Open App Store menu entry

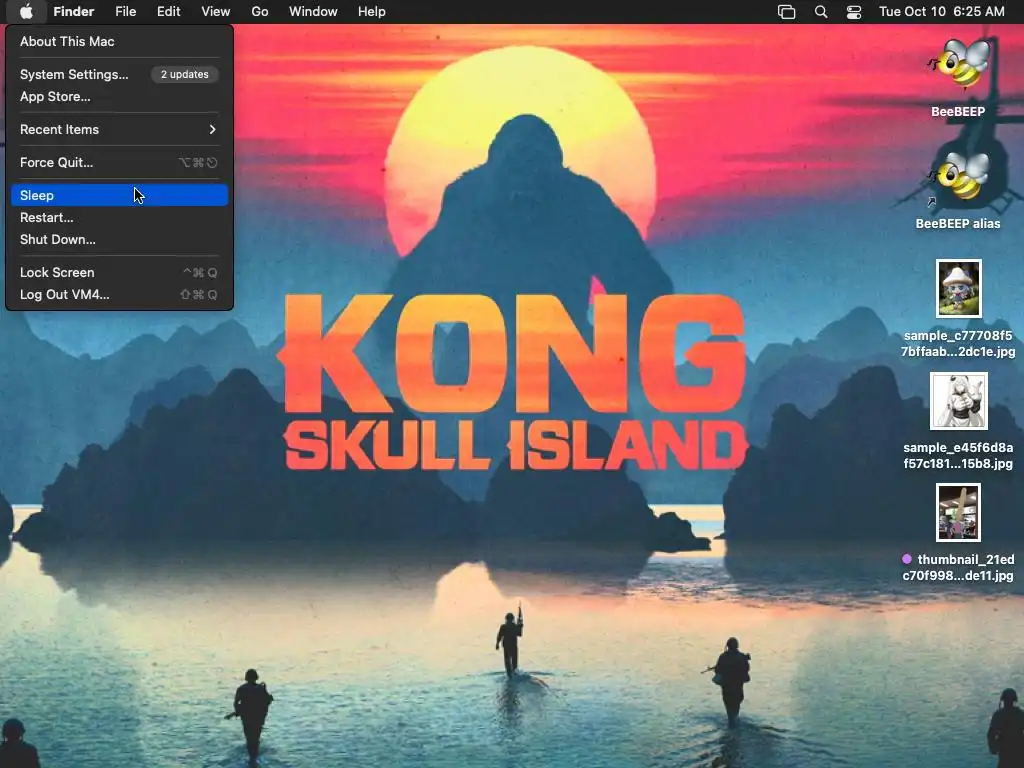click(119, 97)
